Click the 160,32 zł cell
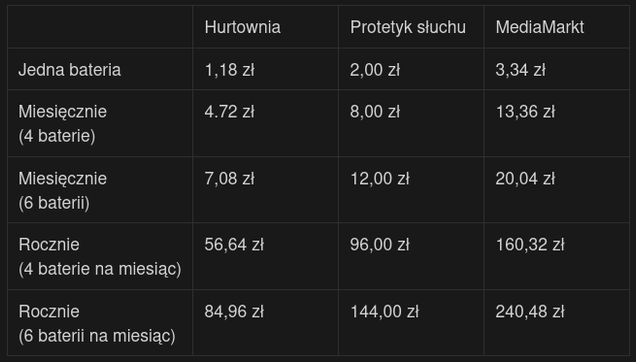The image size is (636, 362). click(x=530, y=245)
